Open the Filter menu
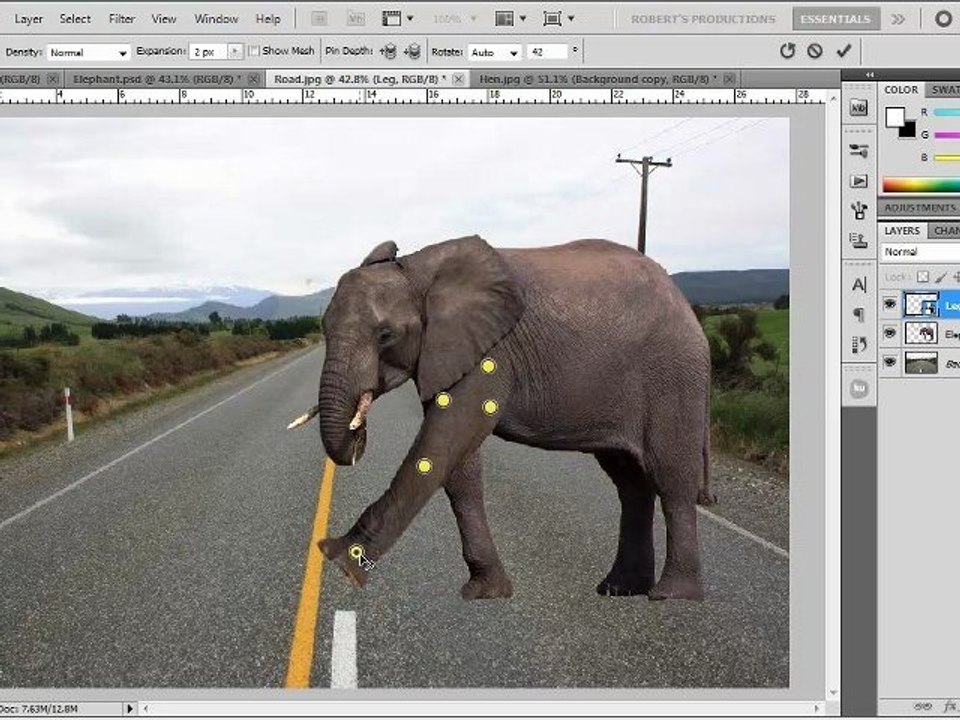 pos(122,19)
